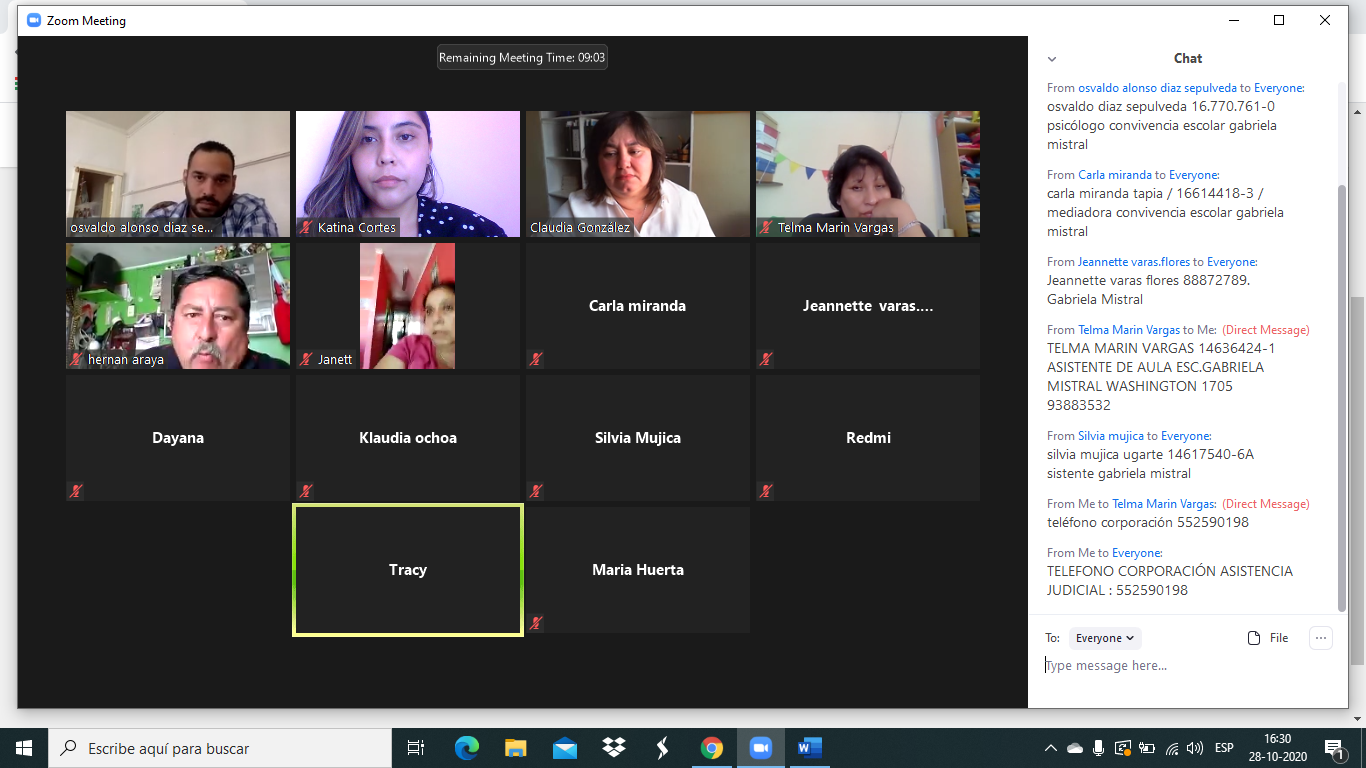This screenshot has height=768, width=1366.
Task: Click the osvaldo alonso diaz sepulveda sender name
Action: click(1157, 88)
